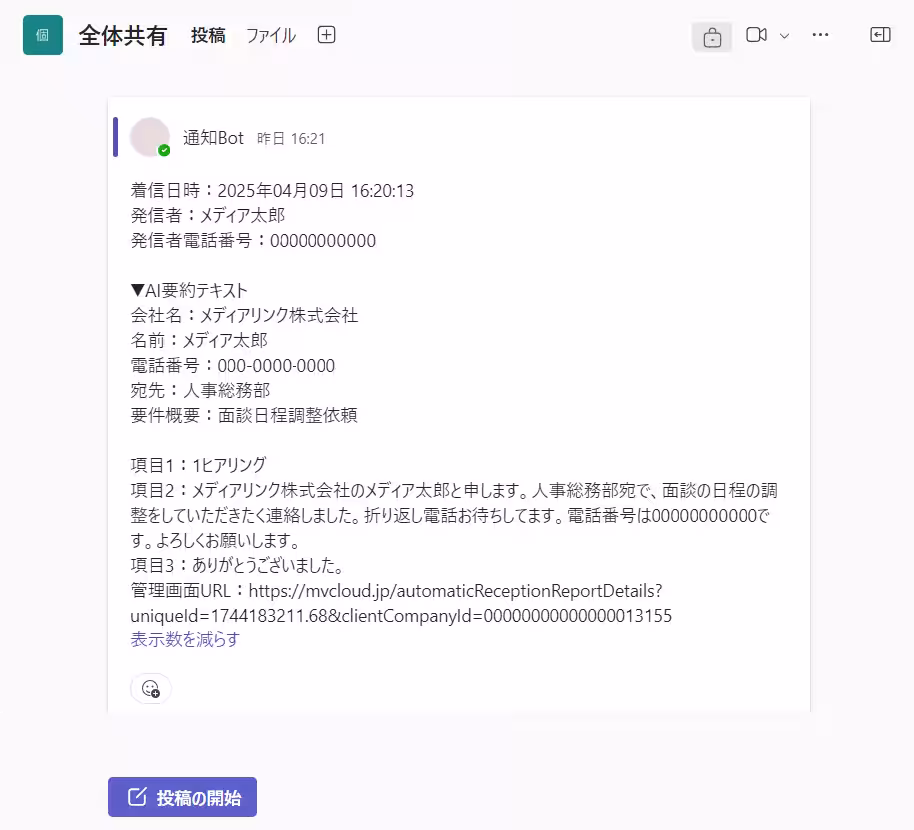This screenshot has width=914, height=830.
Task: Open 通知Bot's profile picture
Action: coord(150,136)
